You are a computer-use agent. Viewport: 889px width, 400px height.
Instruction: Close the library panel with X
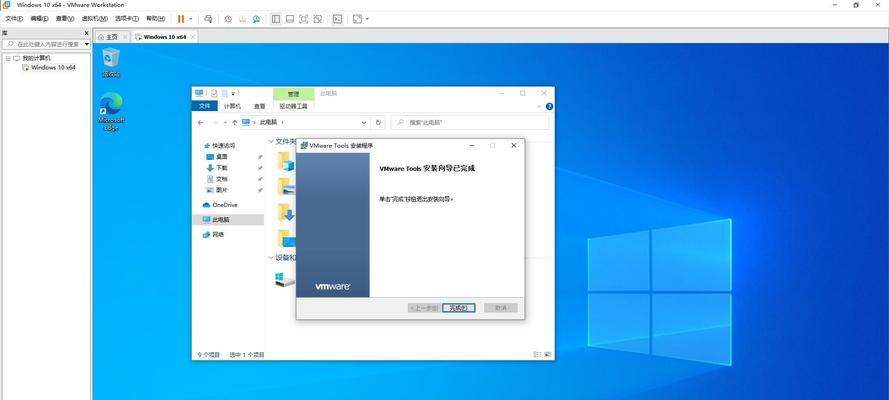tap(87, 33)
